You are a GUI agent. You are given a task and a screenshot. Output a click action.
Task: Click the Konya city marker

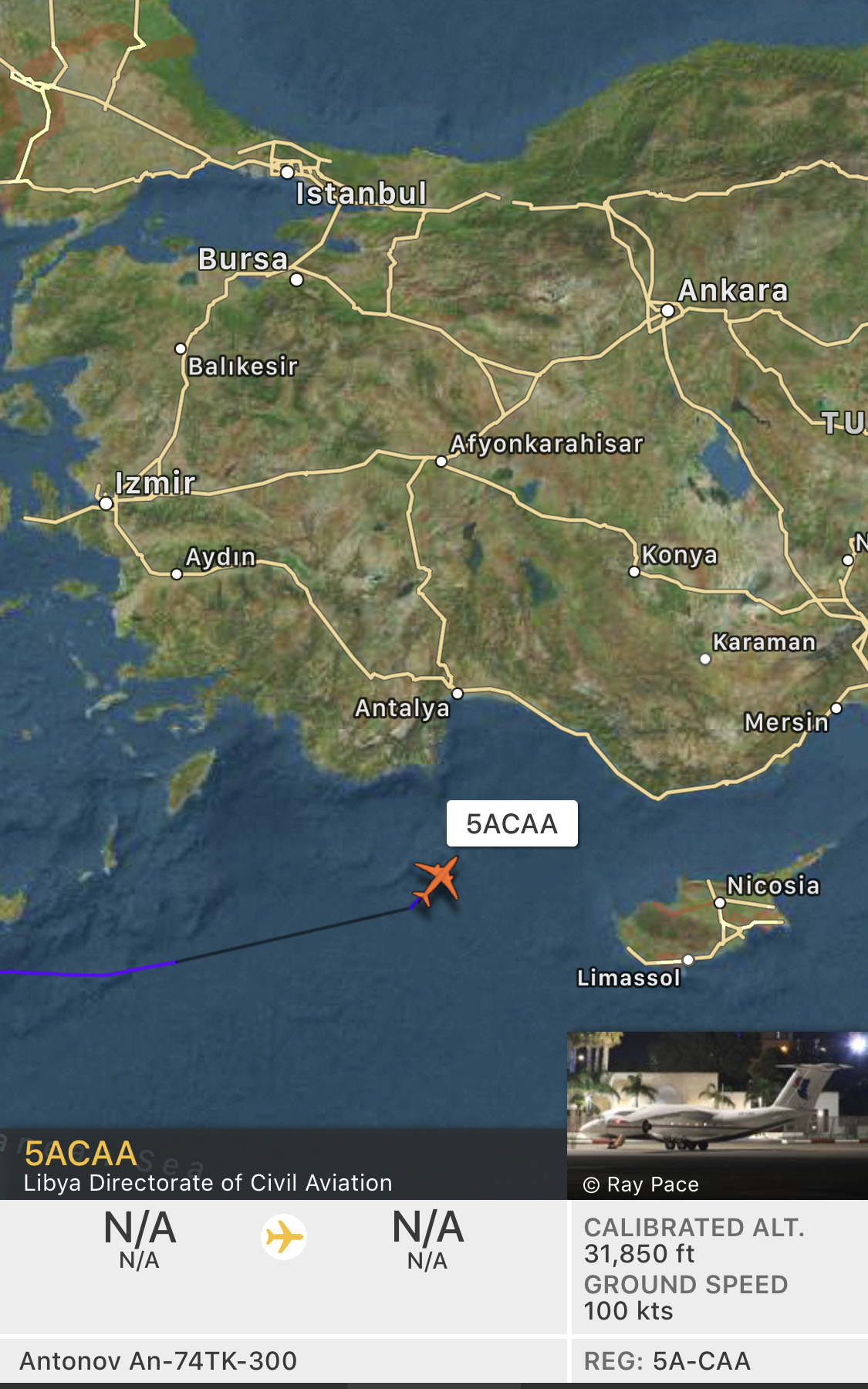pyautogui.click(x=634, y=572)
